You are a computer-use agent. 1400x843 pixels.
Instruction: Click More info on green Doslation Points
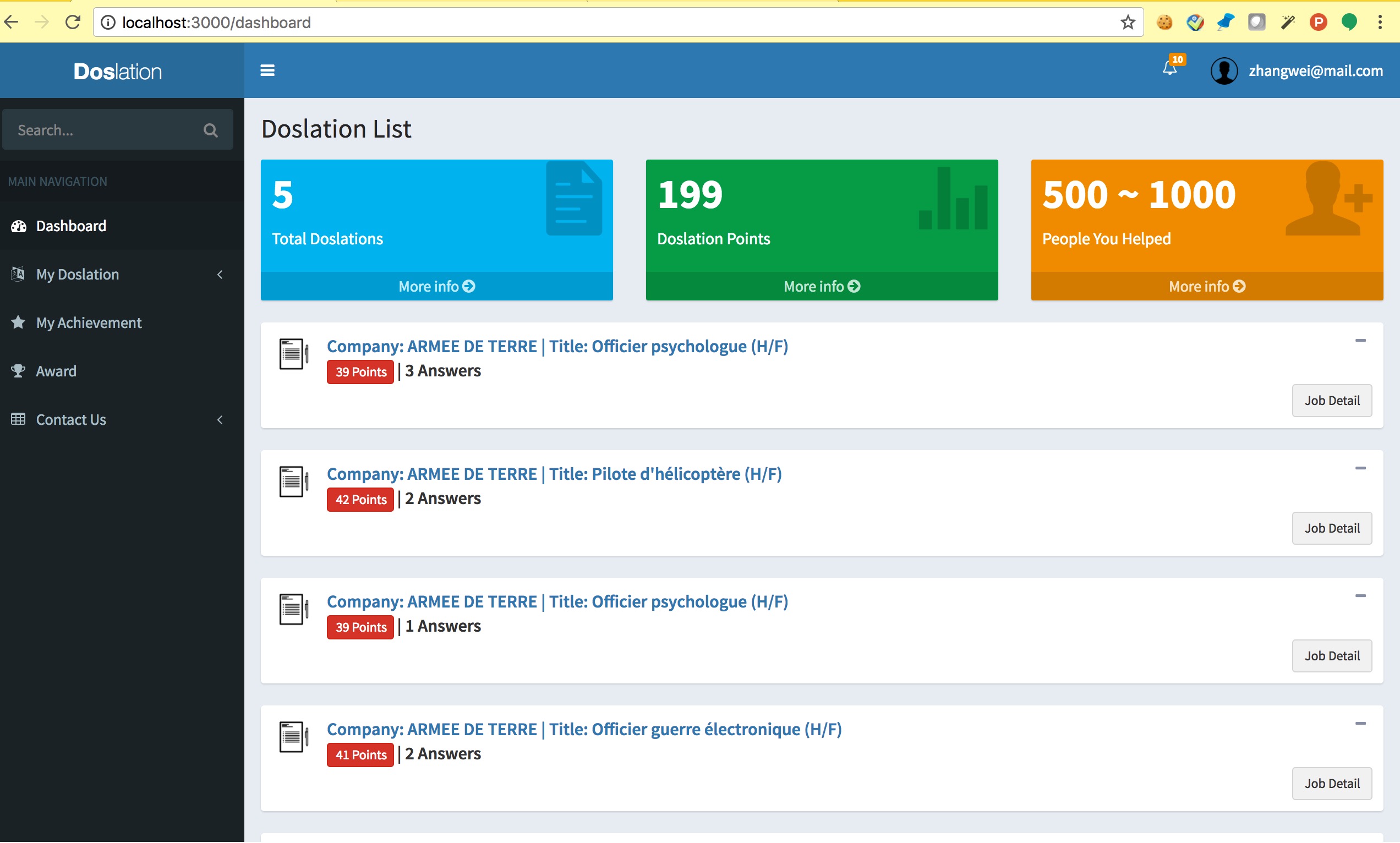[x=821, y=286]
